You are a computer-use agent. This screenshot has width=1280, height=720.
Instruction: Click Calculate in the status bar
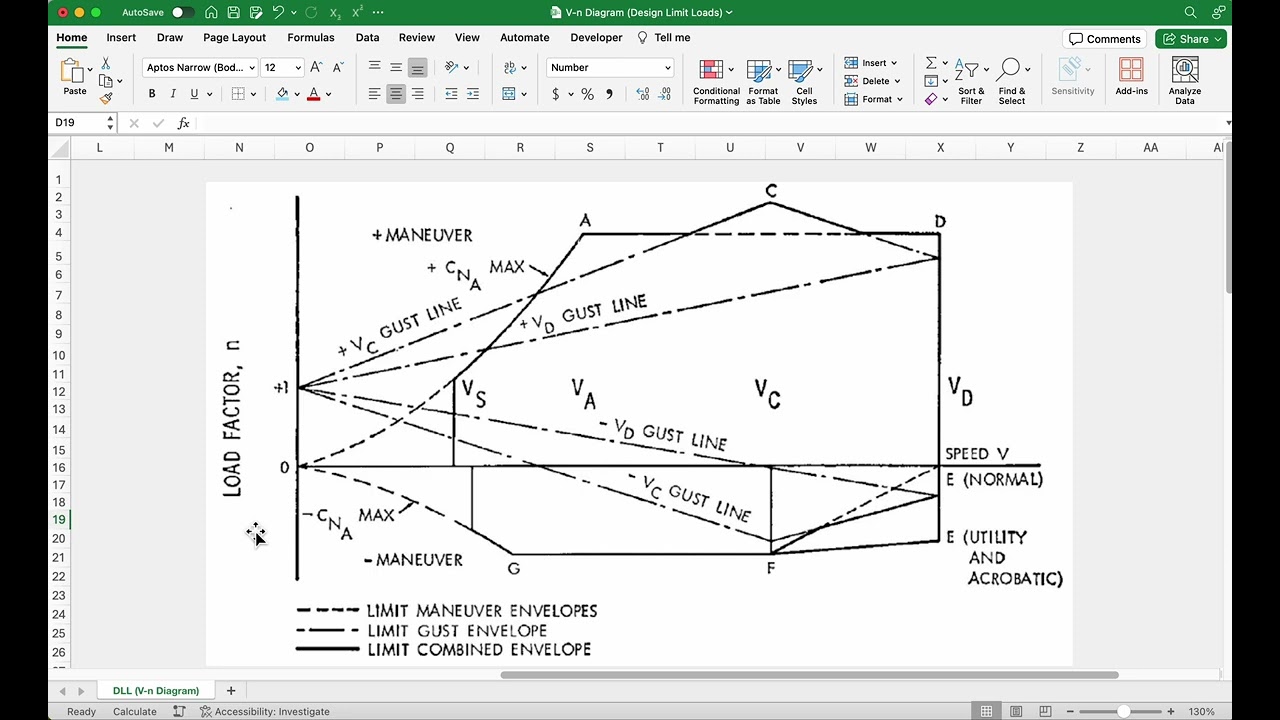click(x=134, y=711)
